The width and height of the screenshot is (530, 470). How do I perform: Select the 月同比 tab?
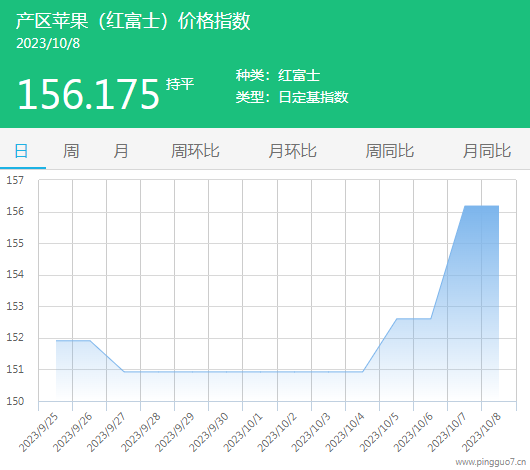(x=487, y=151)
